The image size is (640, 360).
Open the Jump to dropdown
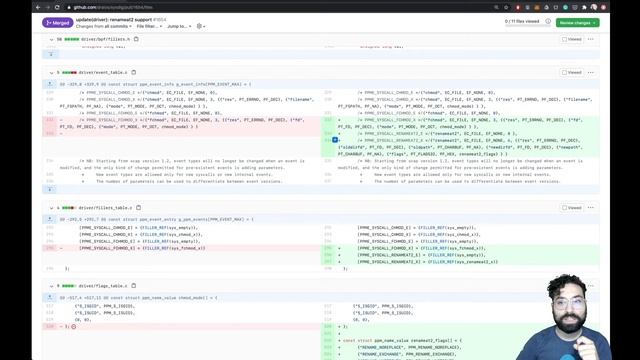pos(179,27)
